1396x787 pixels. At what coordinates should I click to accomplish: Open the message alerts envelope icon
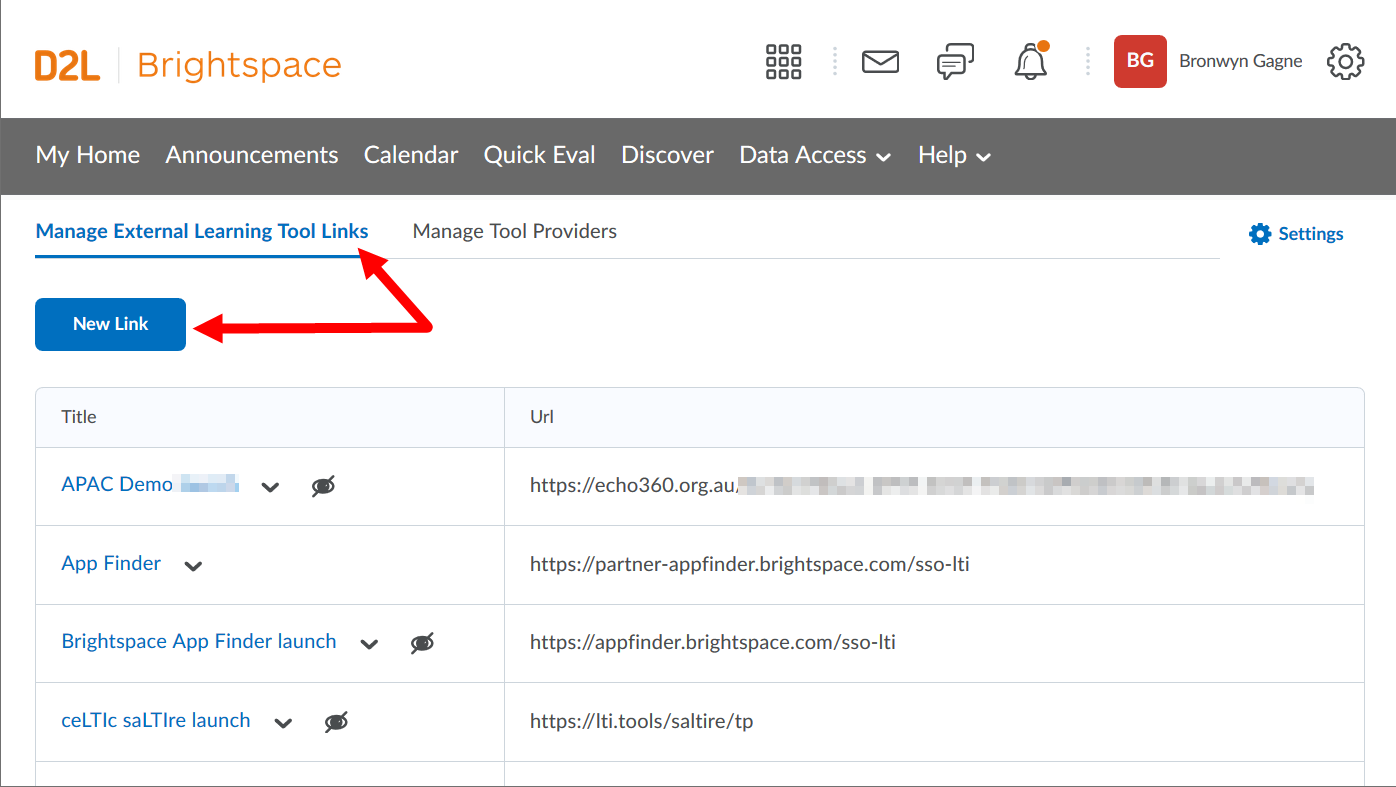tap(880, 62)
